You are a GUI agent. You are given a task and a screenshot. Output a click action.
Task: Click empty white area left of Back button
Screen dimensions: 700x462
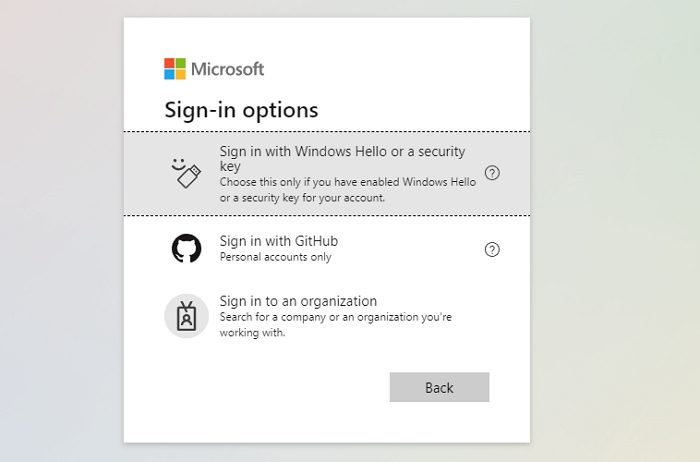point(260,388)
